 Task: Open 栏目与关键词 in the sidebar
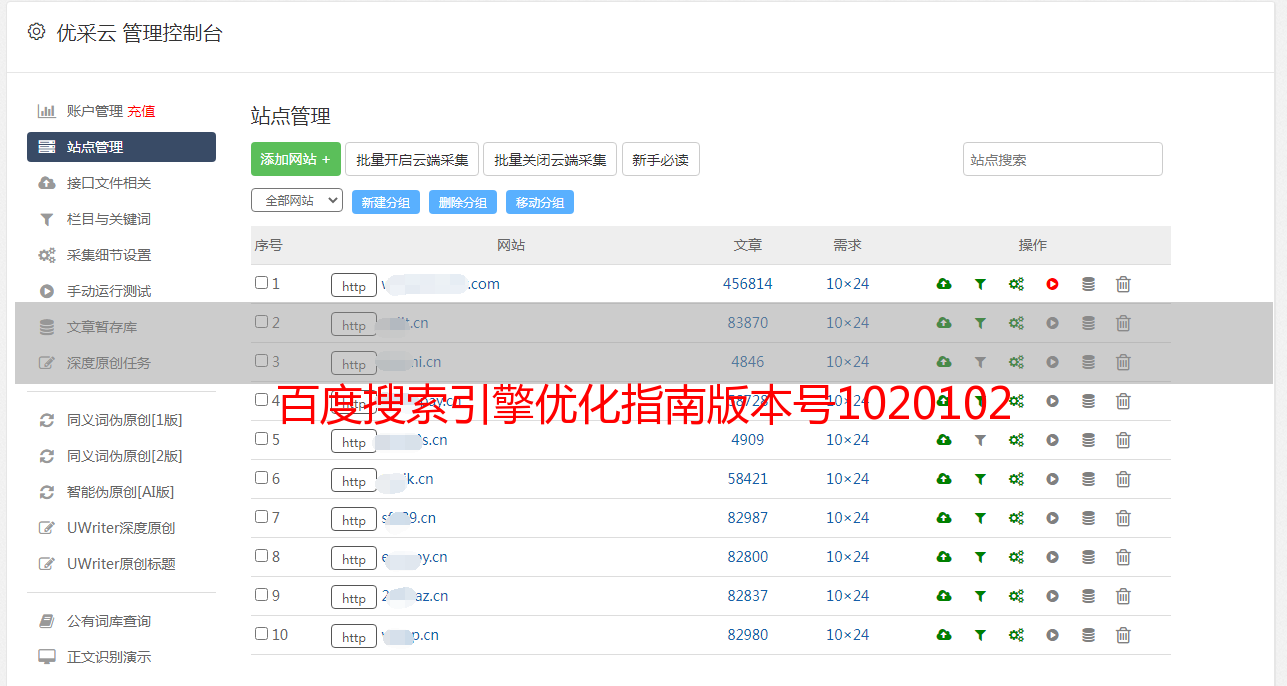(108, 219)
